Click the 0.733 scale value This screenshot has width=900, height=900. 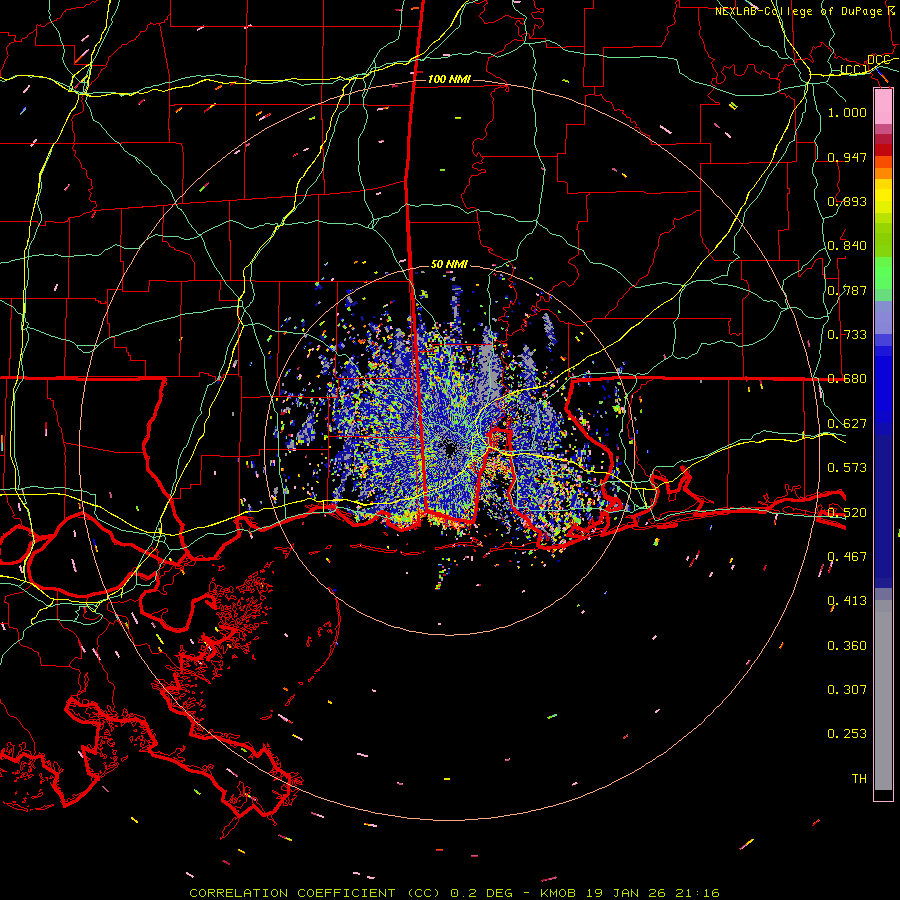[x=847, y=334]
